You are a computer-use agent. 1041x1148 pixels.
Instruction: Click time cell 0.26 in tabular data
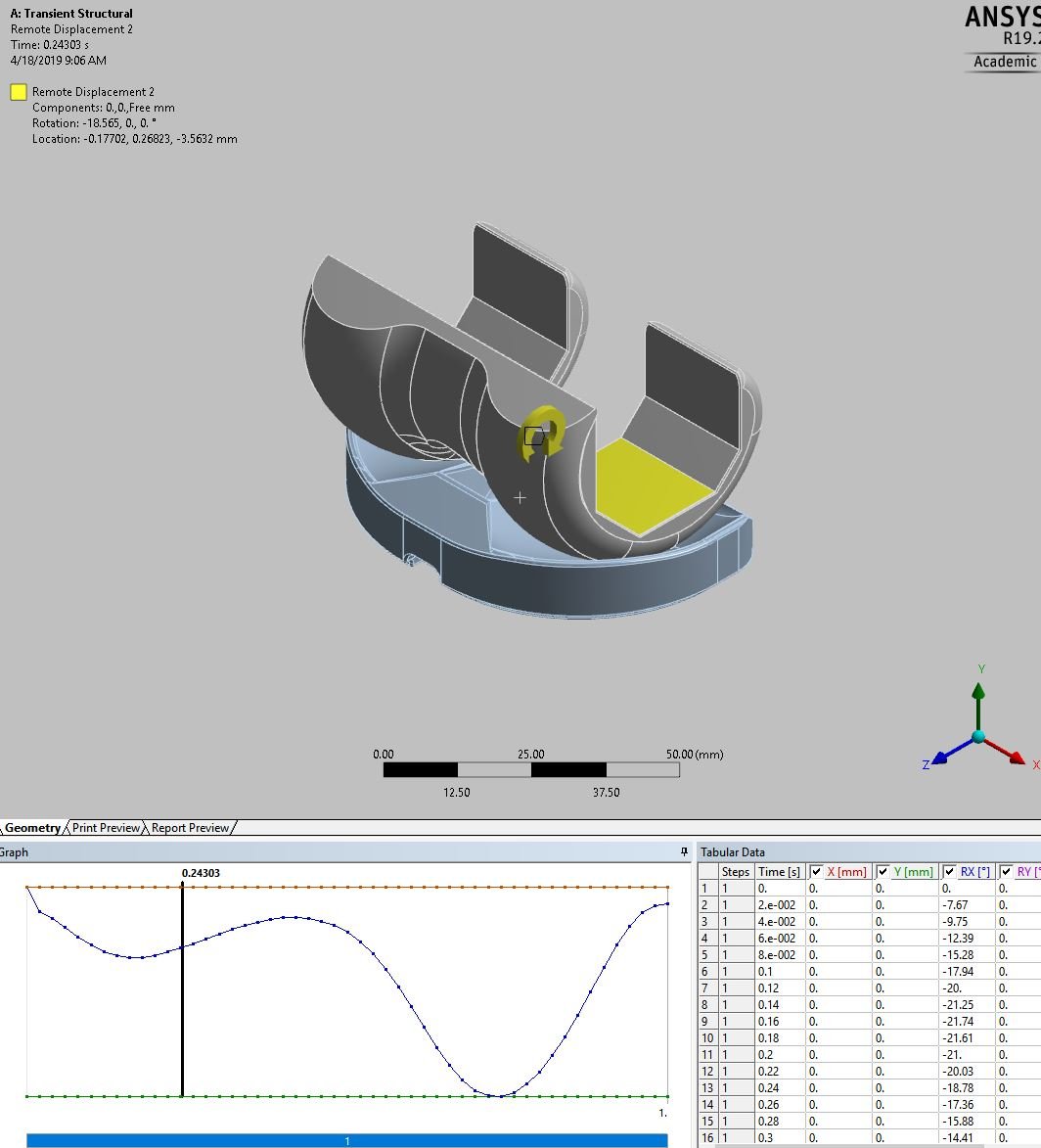[780, 1104]
